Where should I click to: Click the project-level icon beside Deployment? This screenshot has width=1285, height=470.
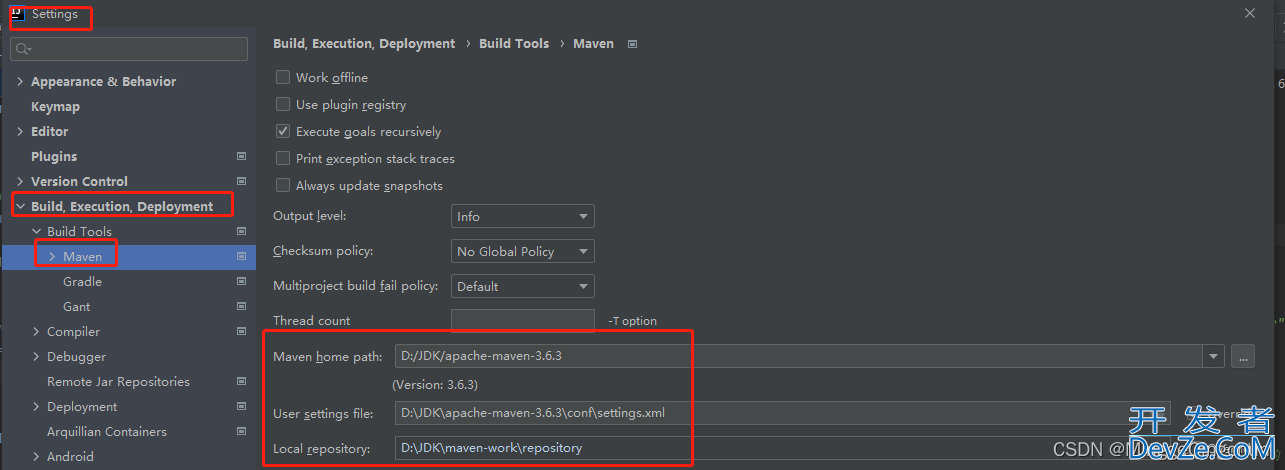tap(241, 406)
